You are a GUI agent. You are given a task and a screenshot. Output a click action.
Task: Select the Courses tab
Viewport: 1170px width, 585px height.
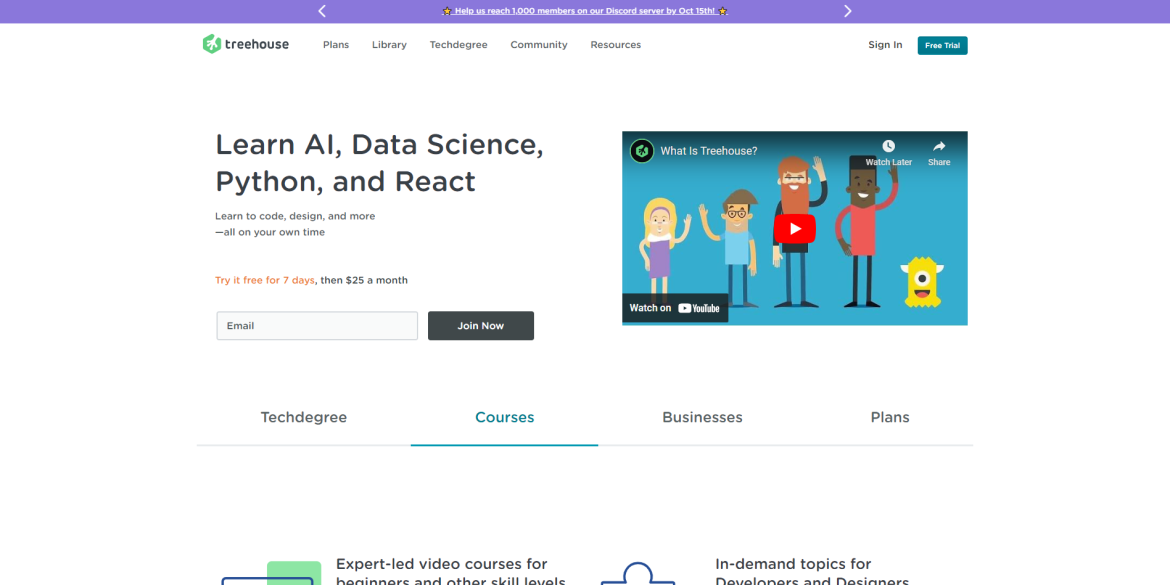(504, 418)
